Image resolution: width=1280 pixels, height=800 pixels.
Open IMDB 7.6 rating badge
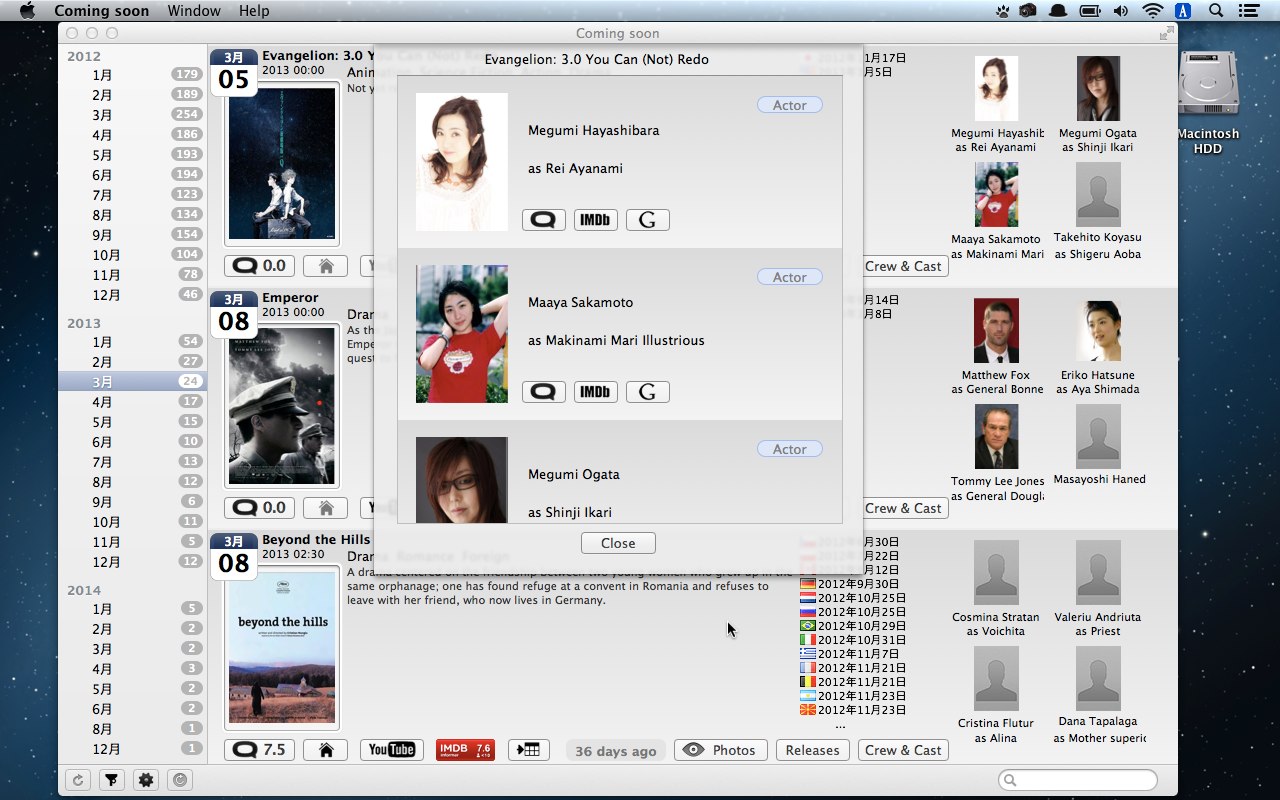click(465, 750)
